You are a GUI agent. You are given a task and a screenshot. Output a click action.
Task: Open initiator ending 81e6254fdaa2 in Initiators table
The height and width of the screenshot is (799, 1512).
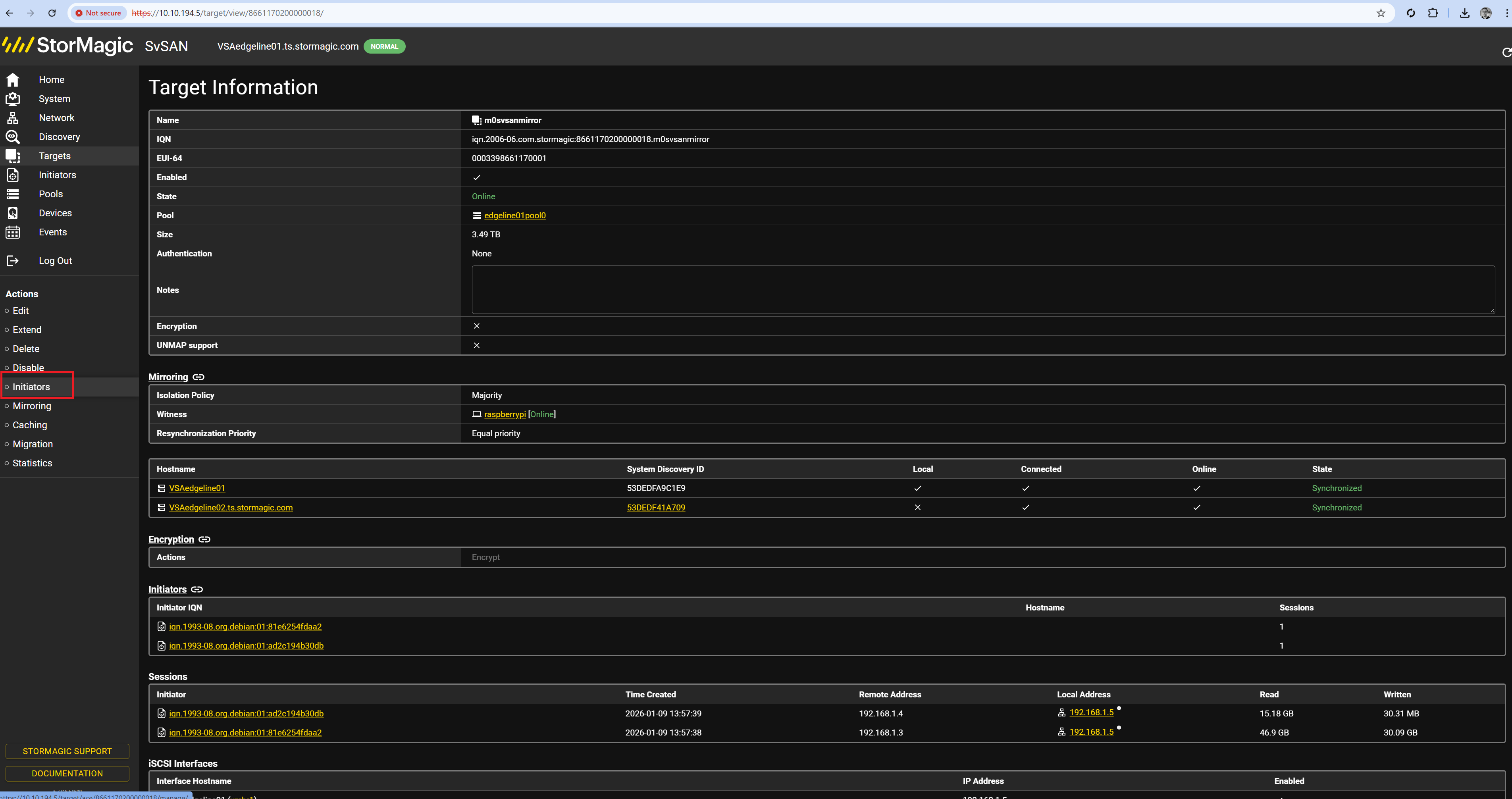pos(245,627)
